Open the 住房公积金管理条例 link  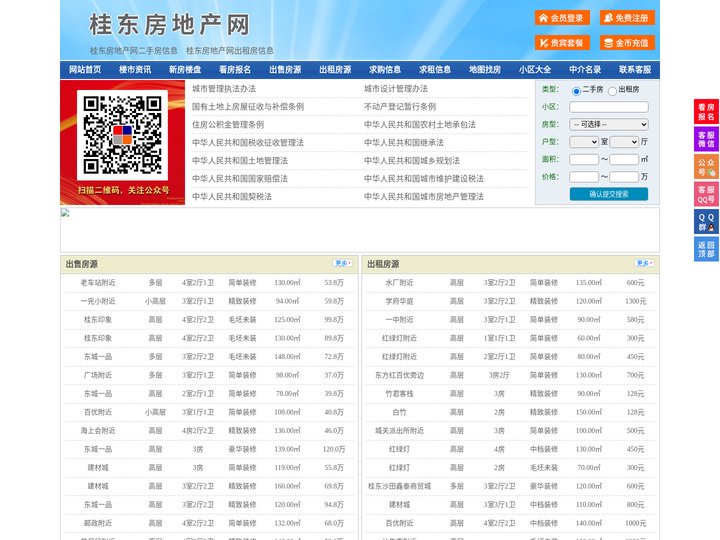(228, 124)
